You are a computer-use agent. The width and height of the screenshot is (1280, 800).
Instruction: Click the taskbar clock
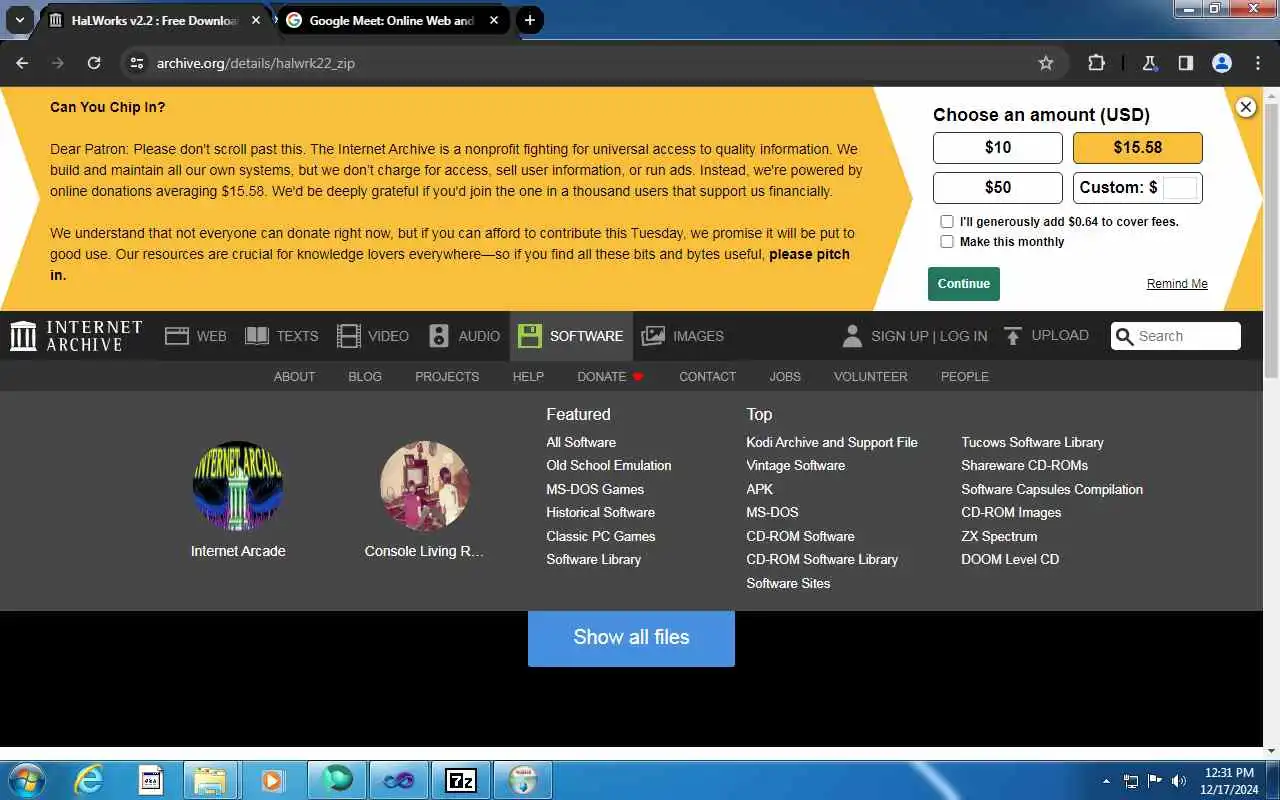click(x=1229, y=781)
